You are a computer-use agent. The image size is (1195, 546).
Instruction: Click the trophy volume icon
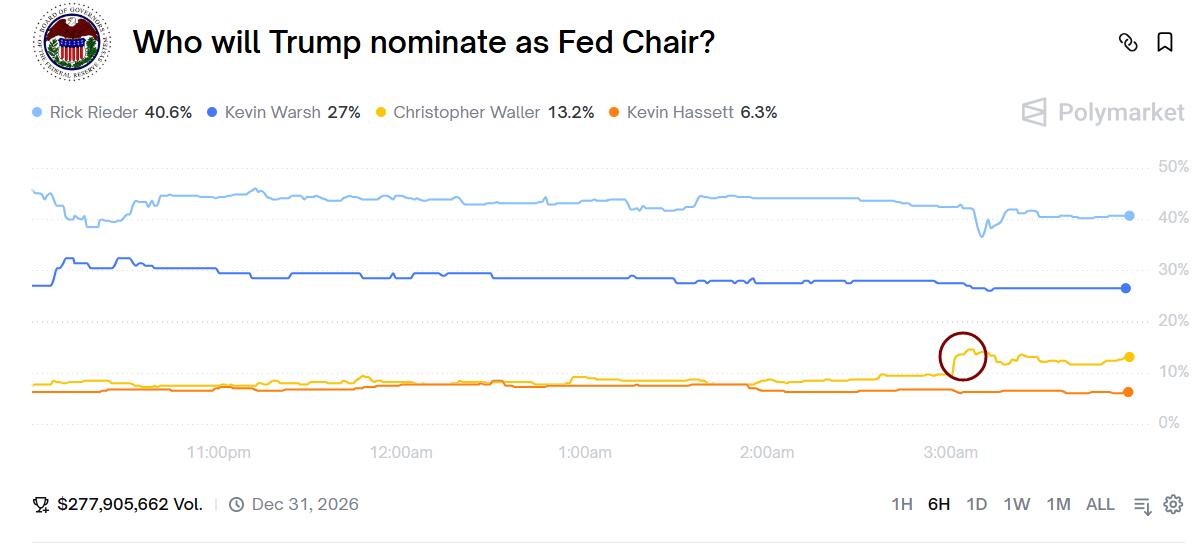coord(41,504)
